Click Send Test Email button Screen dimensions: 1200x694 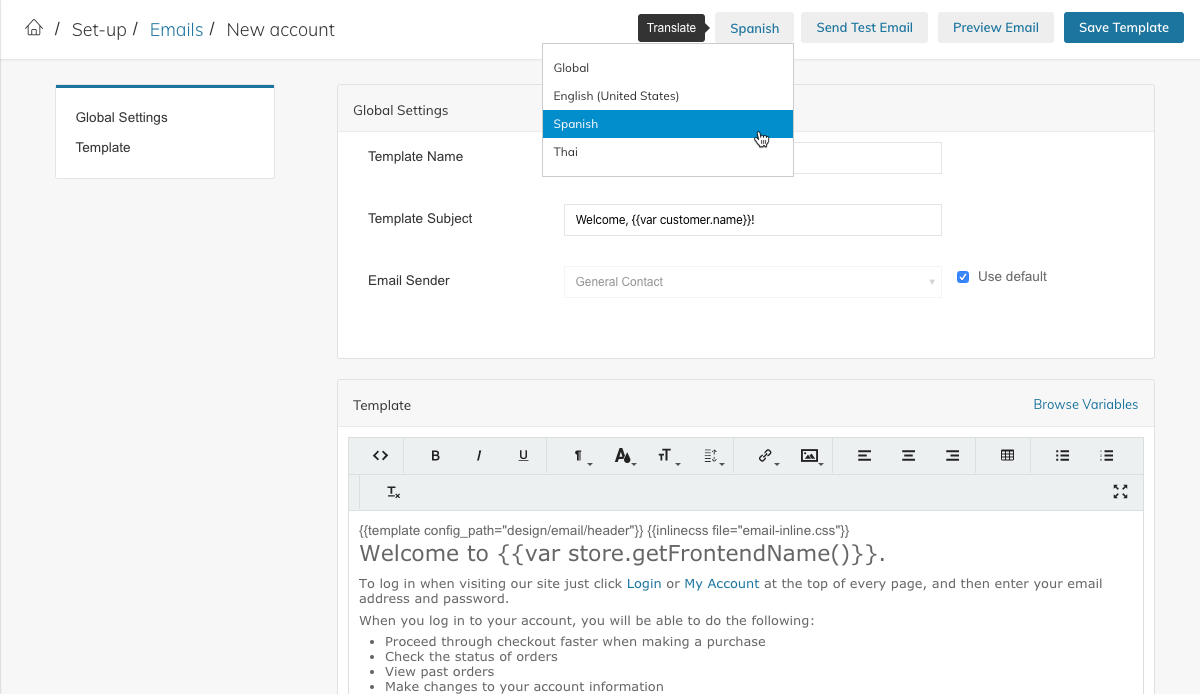coord(864,28)
